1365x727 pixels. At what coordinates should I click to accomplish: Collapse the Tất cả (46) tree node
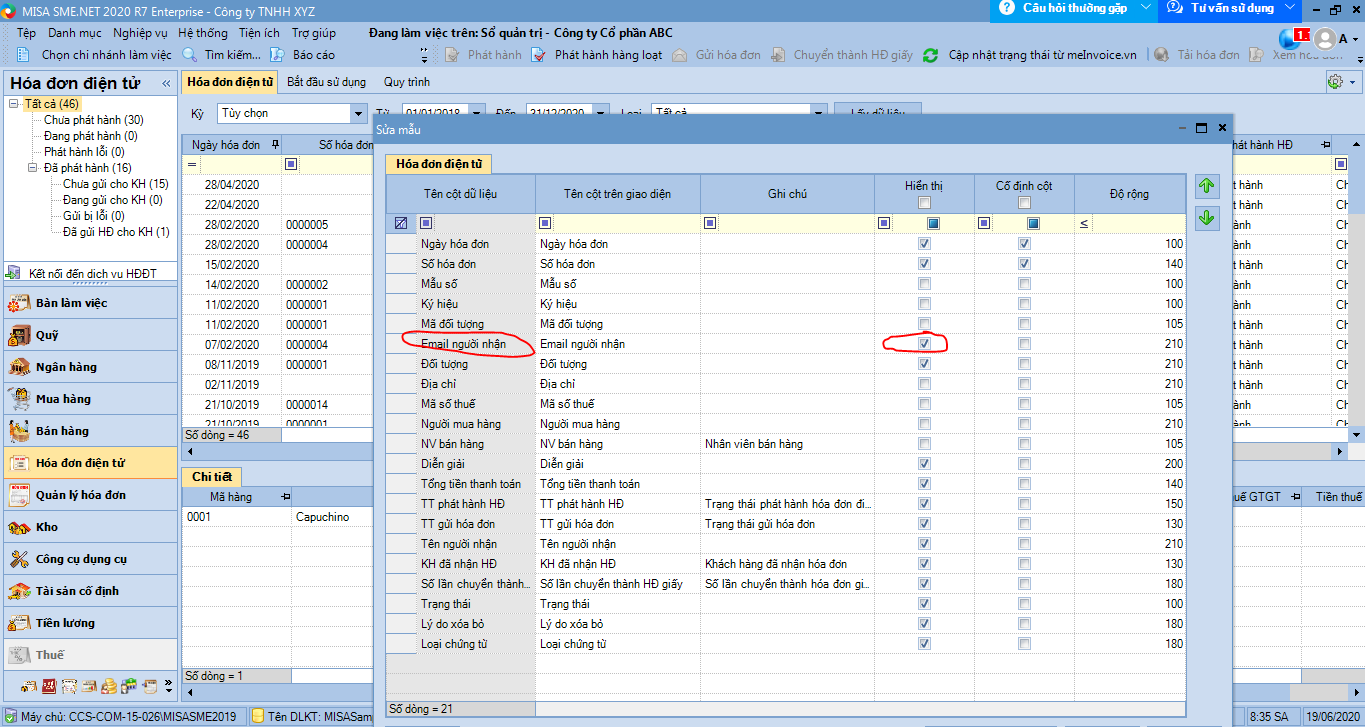pos(14,104)
